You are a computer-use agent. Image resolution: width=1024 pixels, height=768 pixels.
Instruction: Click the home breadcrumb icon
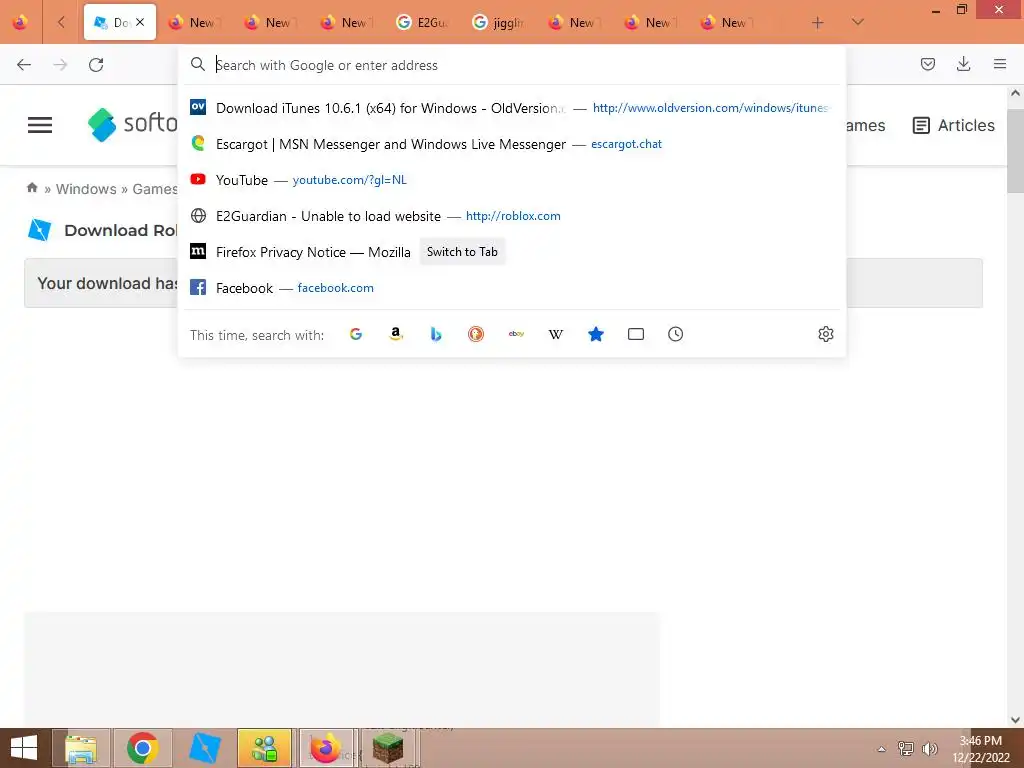pos(32,188)
